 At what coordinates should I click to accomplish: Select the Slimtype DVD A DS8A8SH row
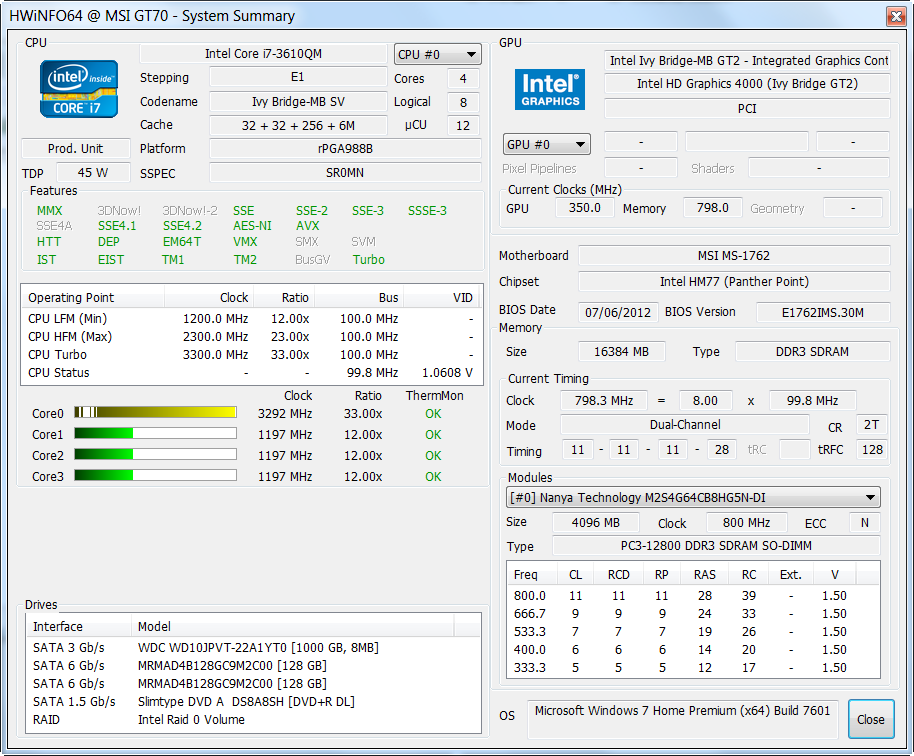pos(254,701)
